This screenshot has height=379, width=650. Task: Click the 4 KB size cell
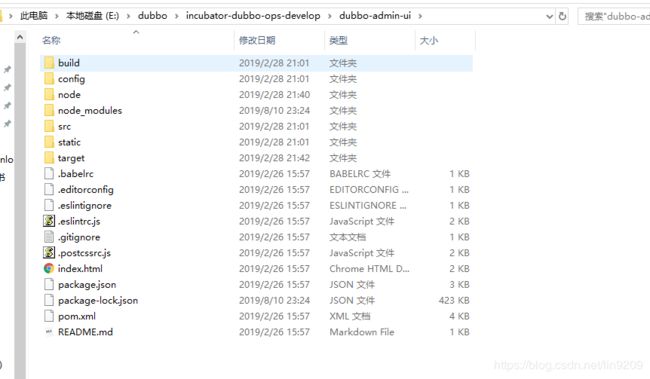(x=459, y=316)
